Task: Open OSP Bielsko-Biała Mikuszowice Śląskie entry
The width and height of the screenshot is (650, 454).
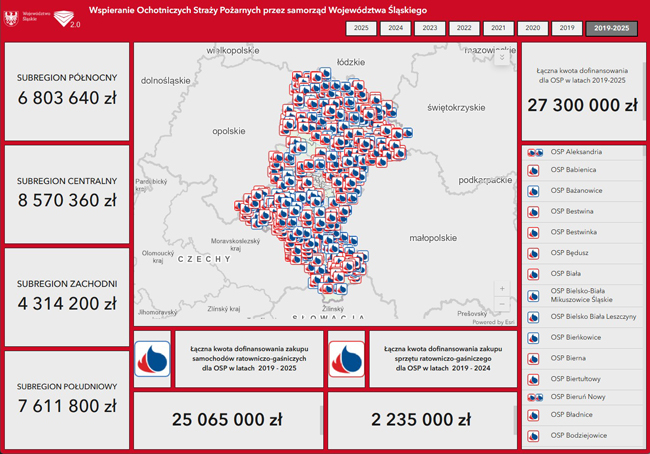Action: (582, 295)
